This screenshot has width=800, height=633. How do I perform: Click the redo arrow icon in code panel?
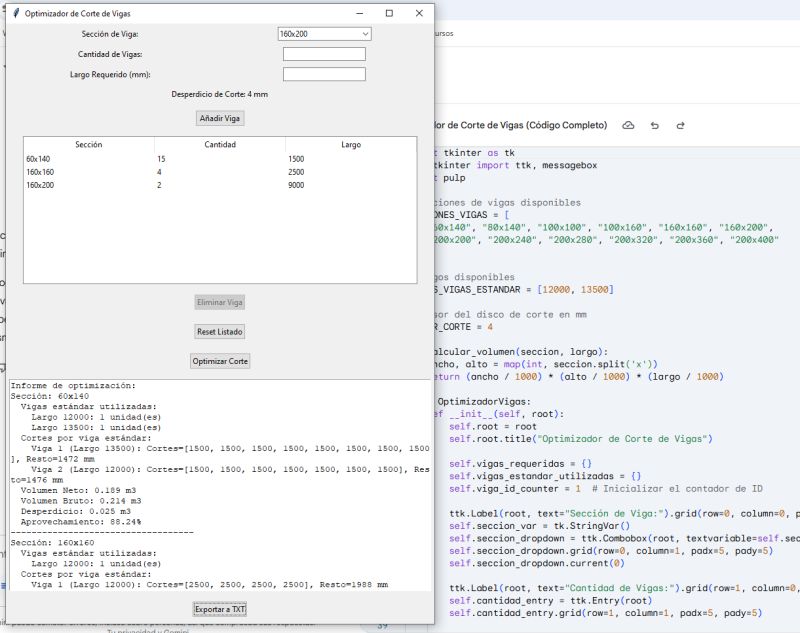click(680, 125)
